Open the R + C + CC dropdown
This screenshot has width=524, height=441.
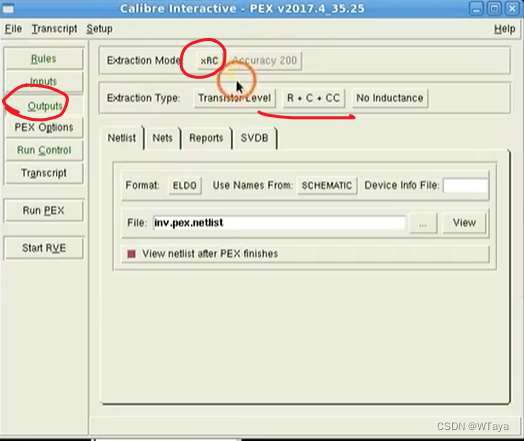click(x=313, y=98)
